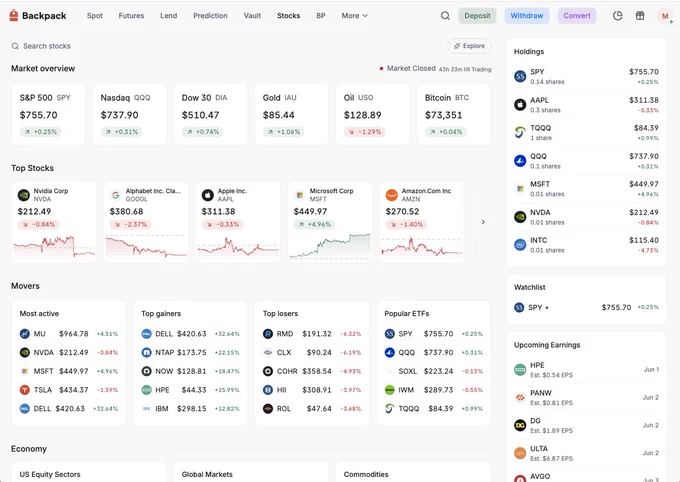Open the S&P 500 SPY overview card

coord(48,115)
